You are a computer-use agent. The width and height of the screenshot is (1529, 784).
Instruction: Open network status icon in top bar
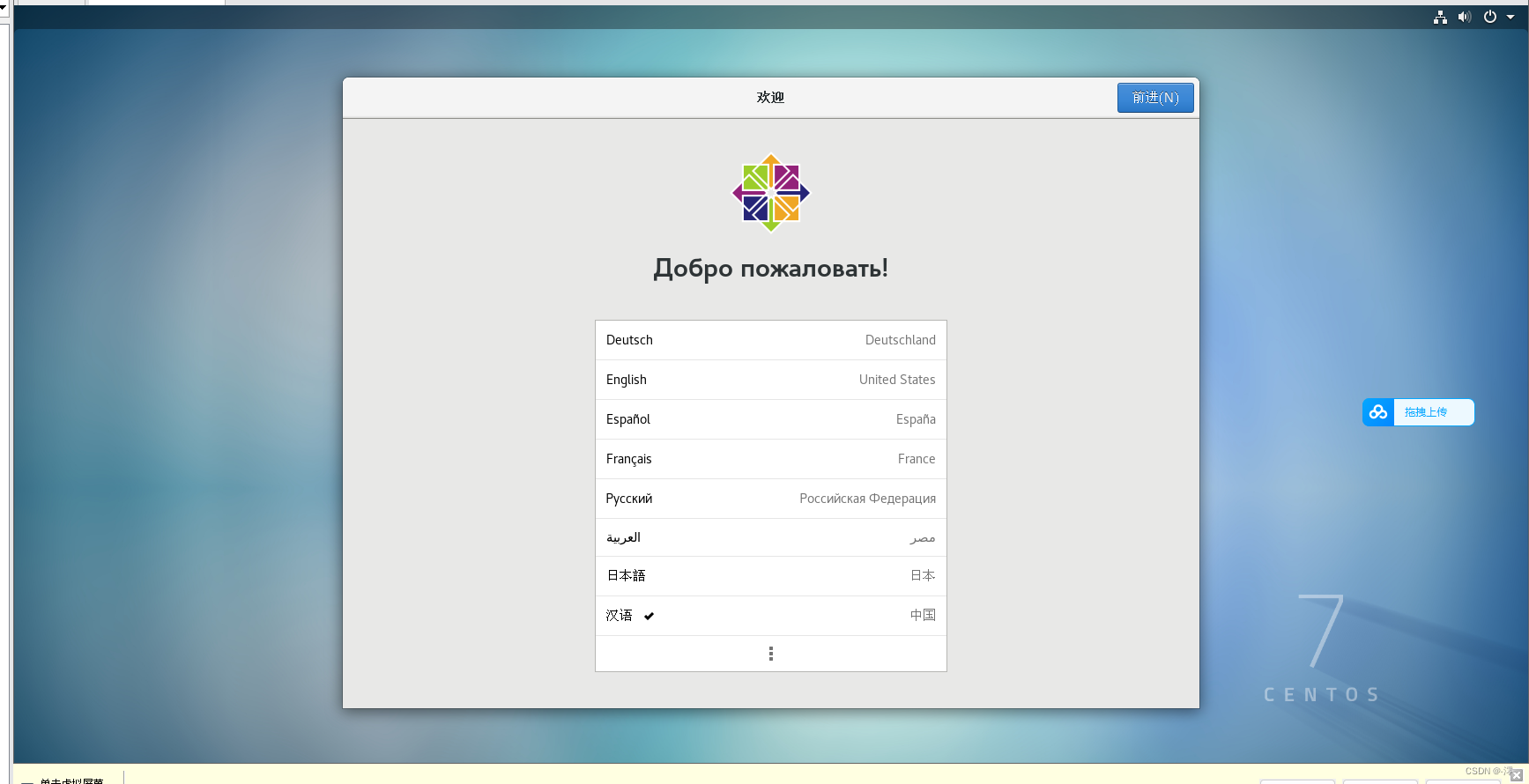tap(1440, 17)
